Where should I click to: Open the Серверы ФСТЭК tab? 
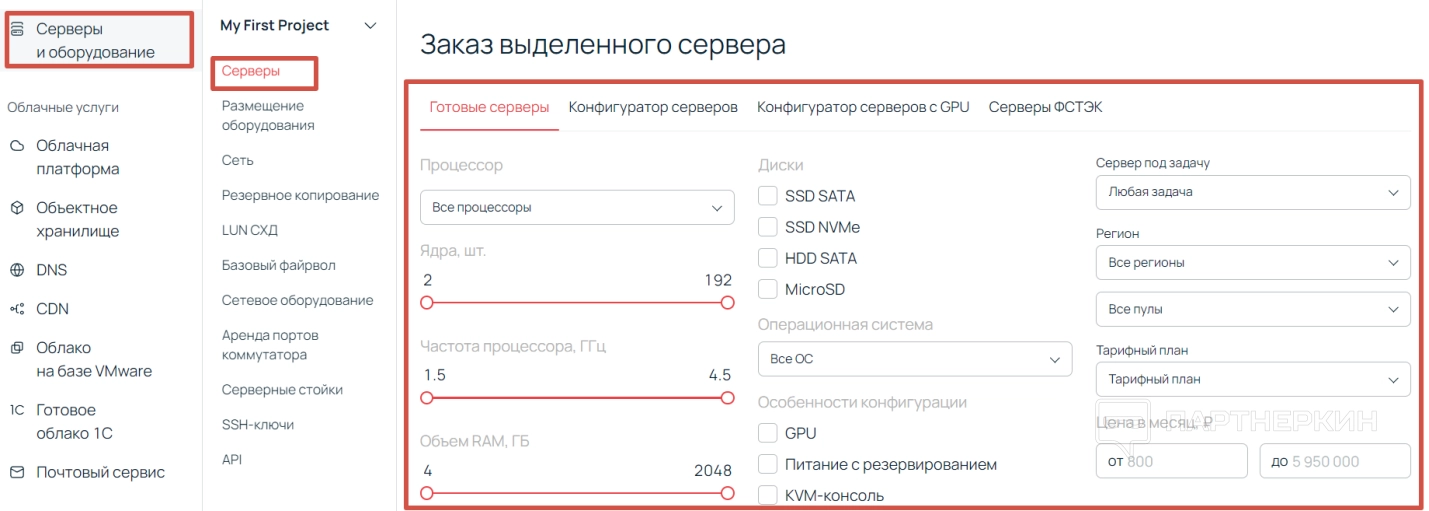point(1045,108)
